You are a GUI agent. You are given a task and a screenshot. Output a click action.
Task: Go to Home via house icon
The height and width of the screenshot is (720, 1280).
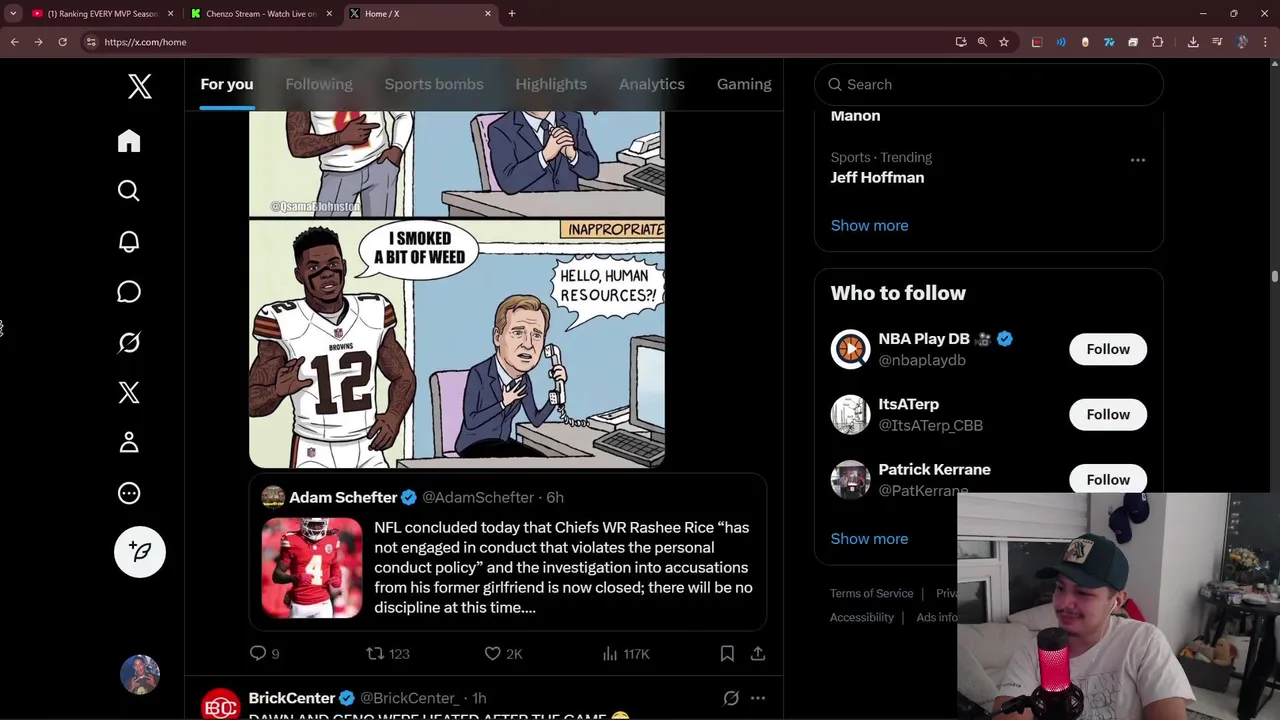tap(129, 141)
